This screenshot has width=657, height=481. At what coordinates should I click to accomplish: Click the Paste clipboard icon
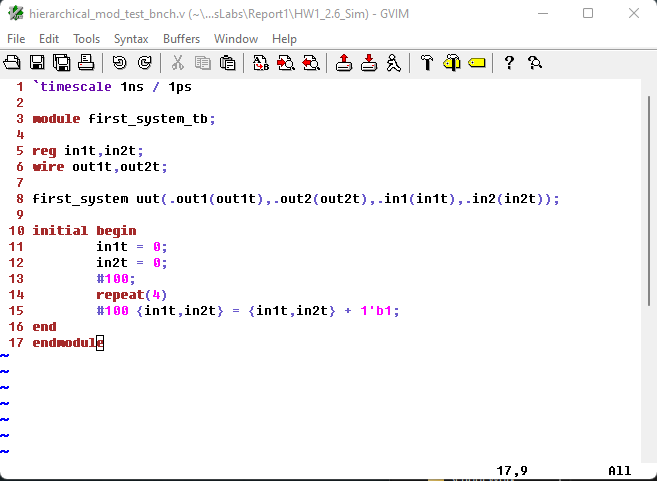coord(227,63)
